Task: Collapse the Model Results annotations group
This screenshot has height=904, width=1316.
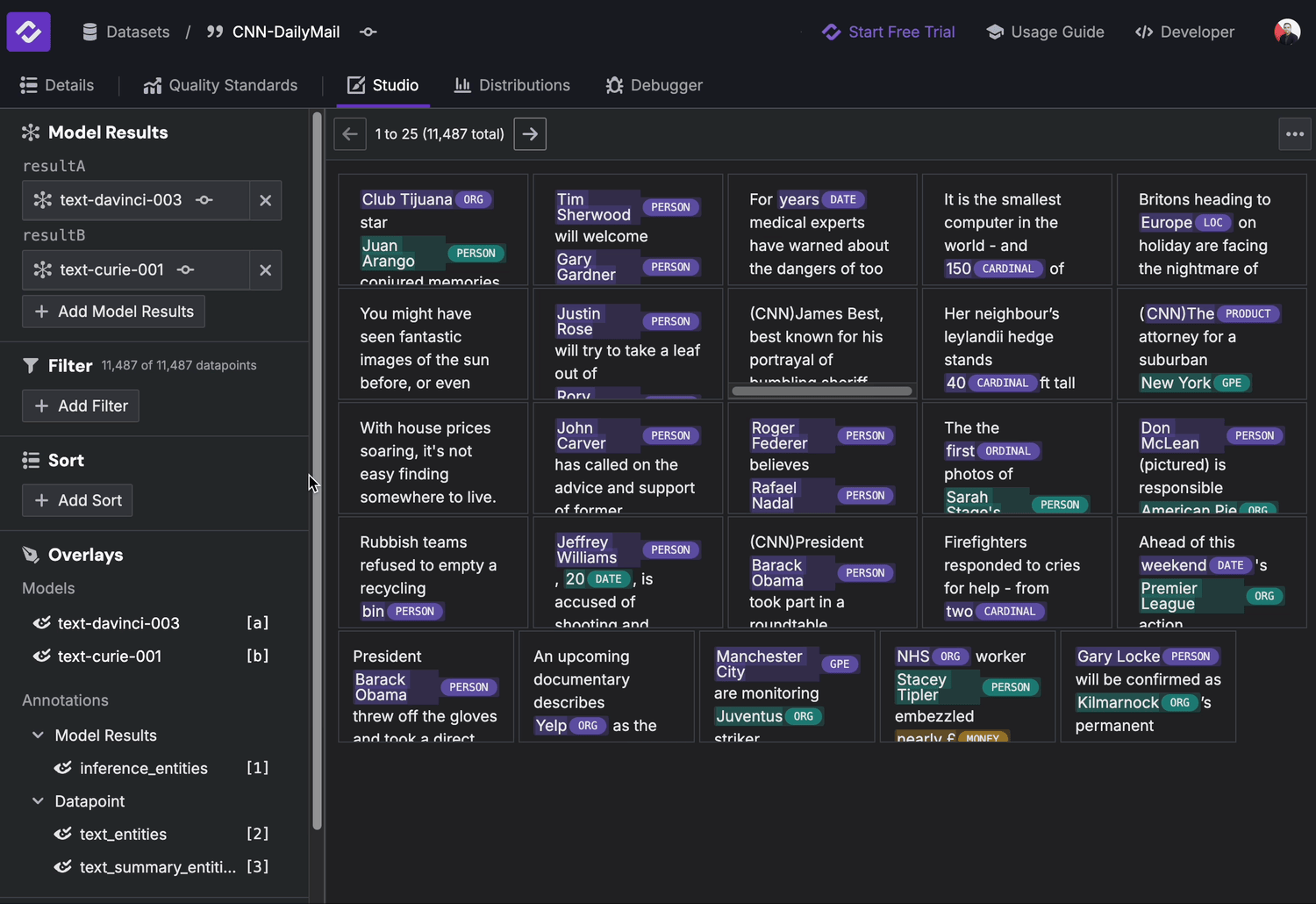Action: click(x=36, y=735)
